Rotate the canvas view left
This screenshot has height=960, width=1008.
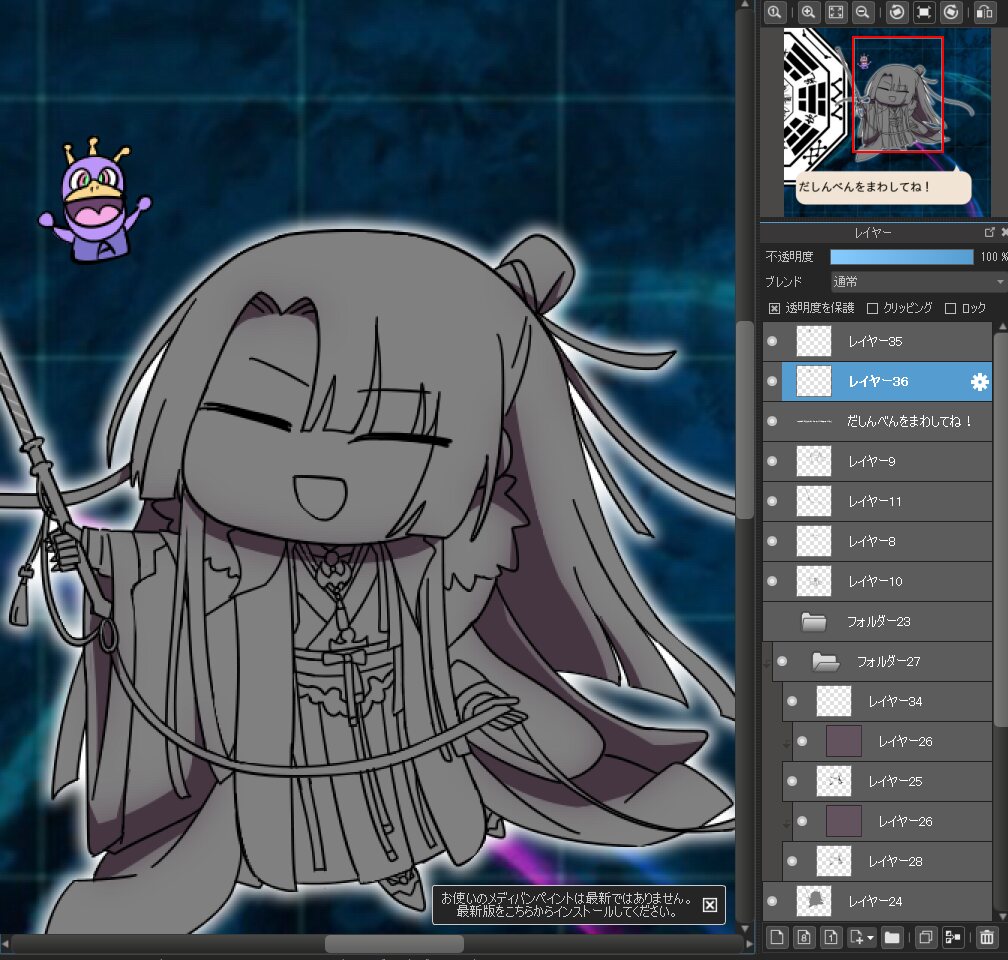897,12
